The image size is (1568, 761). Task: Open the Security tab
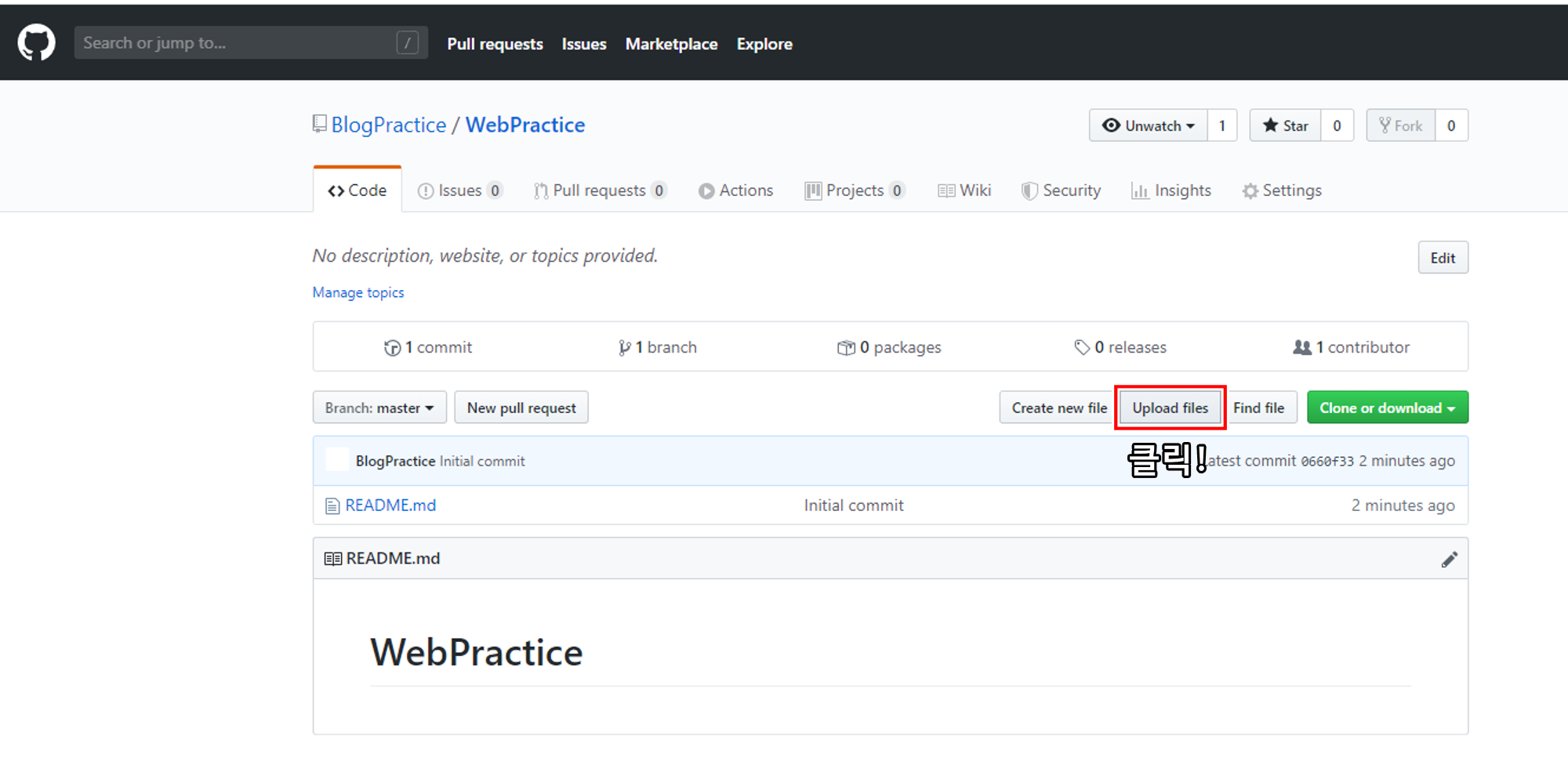(x=1061, y=190)
